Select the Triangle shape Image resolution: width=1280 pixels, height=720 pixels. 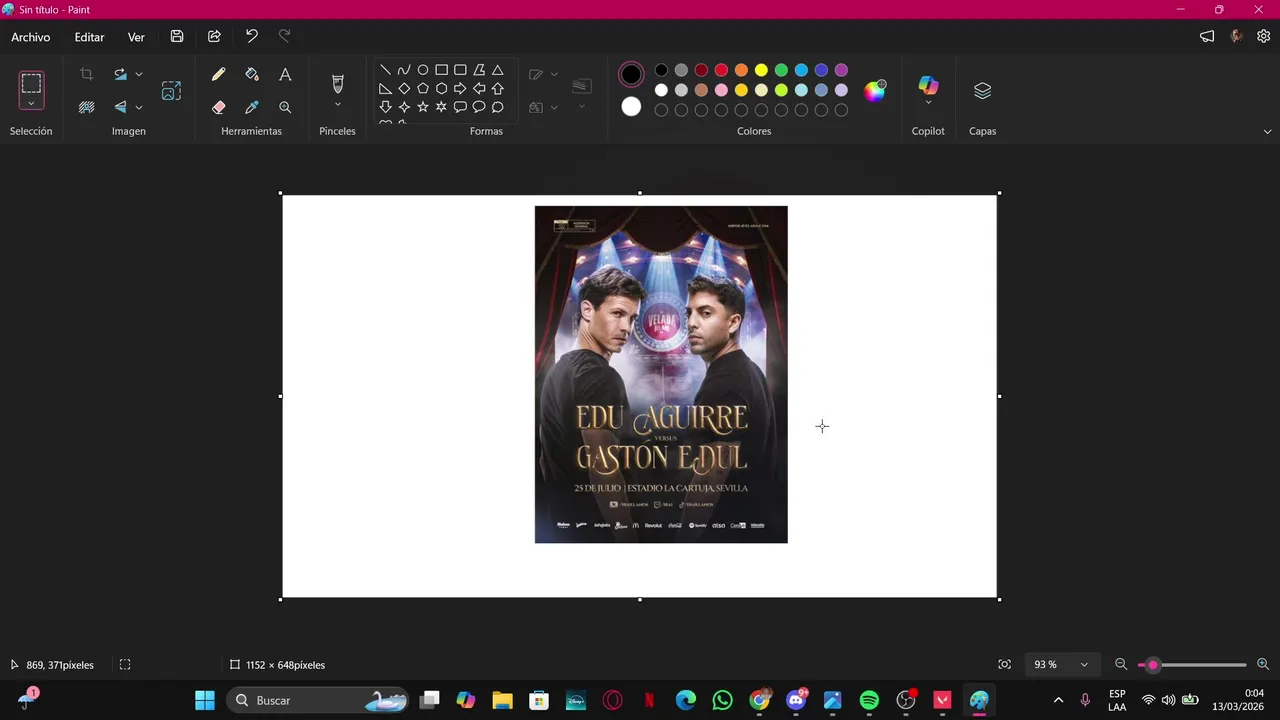(497, 70)
